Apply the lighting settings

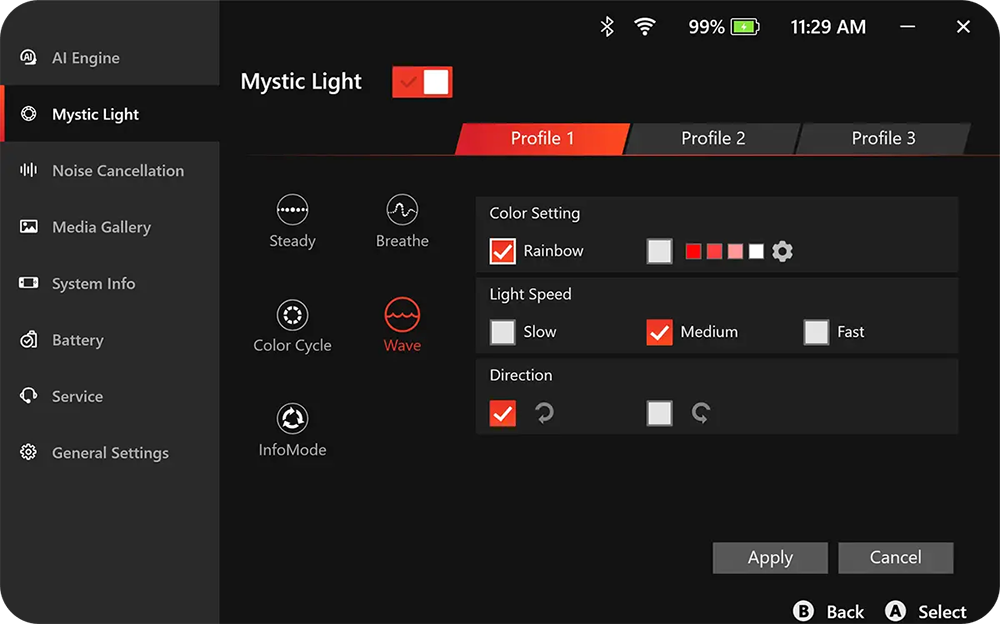770,558
